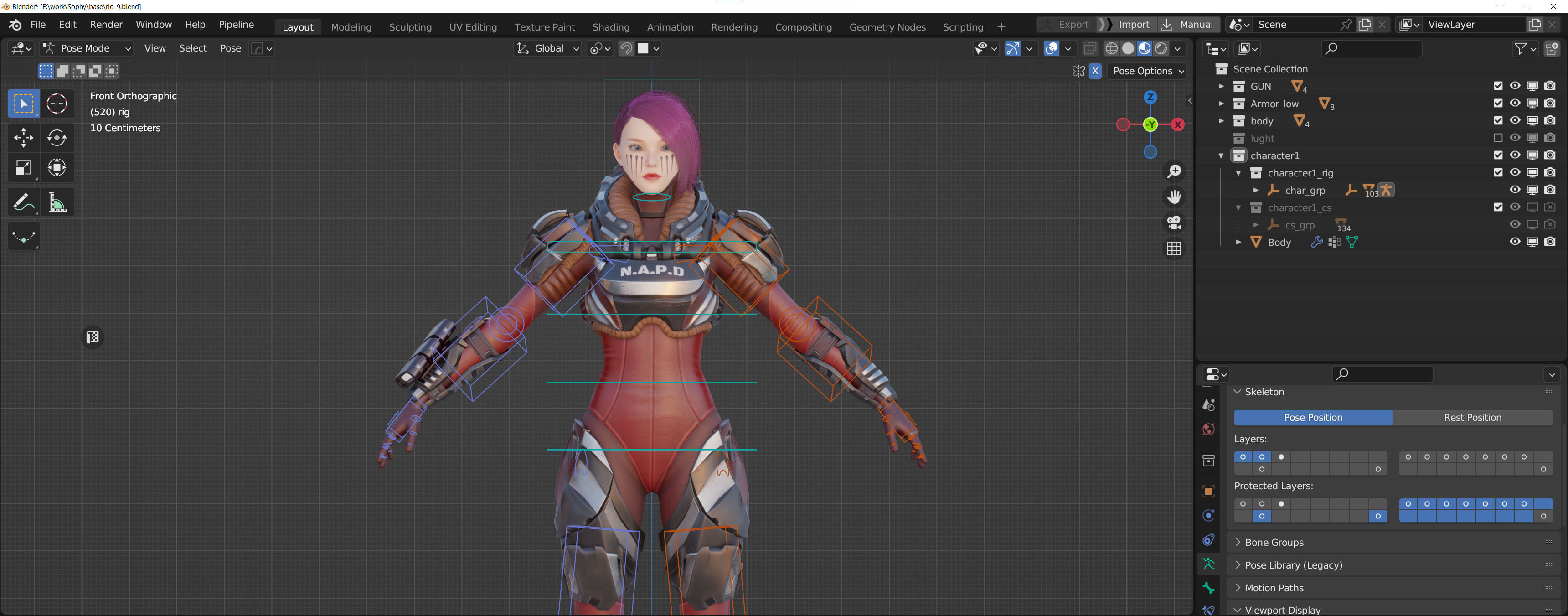
Task: Toggle X-axis mirror in pose options
Action: point(1095,71)
